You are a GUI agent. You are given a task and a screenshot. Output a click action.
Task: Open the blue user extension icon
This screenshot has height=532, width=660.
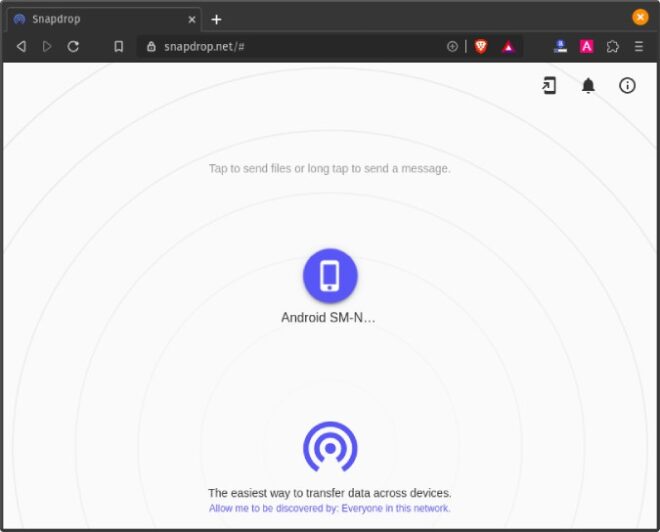click(560, 46)
